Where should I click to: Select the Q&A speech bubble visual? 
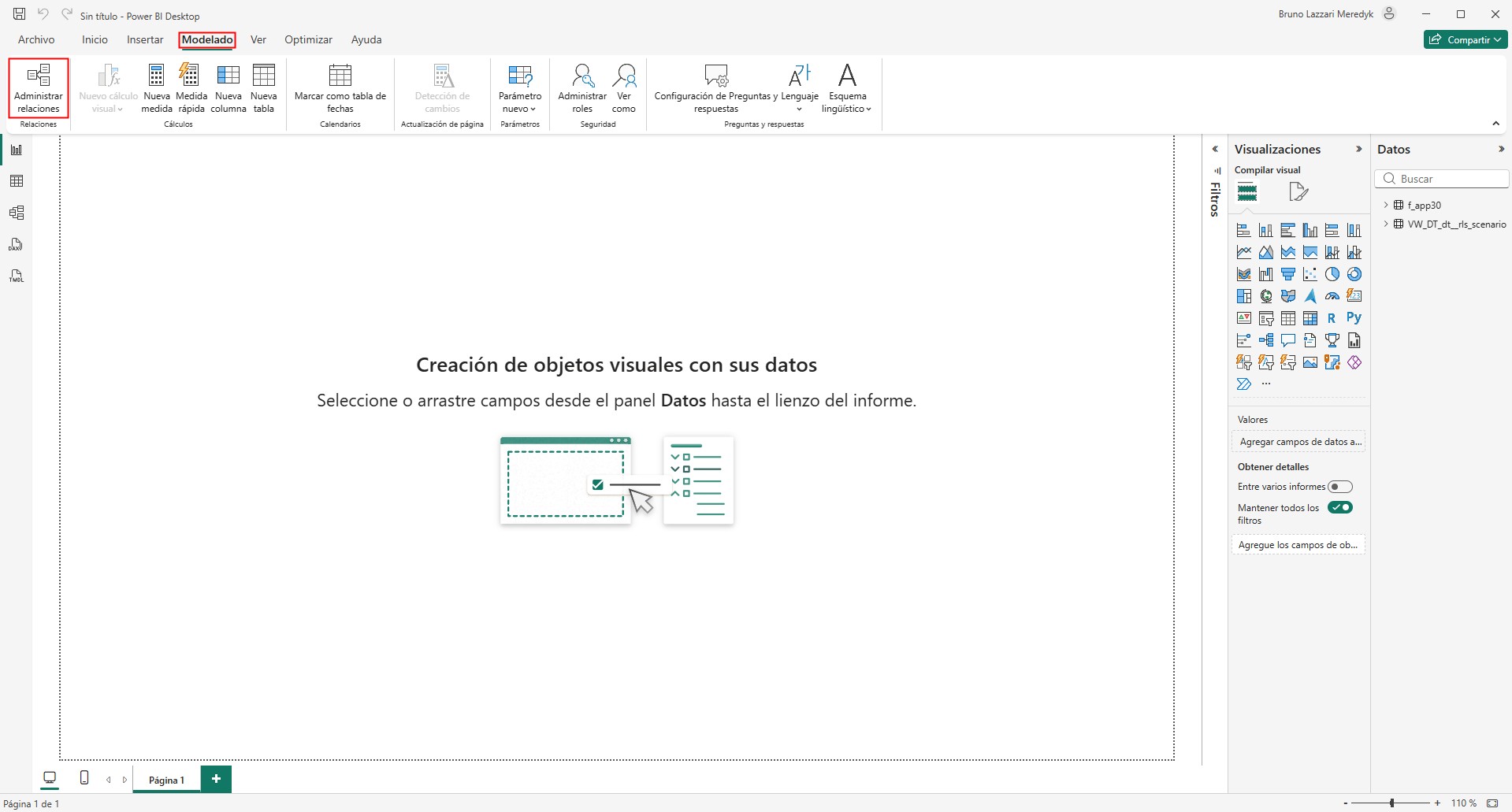coord(1288,341)
